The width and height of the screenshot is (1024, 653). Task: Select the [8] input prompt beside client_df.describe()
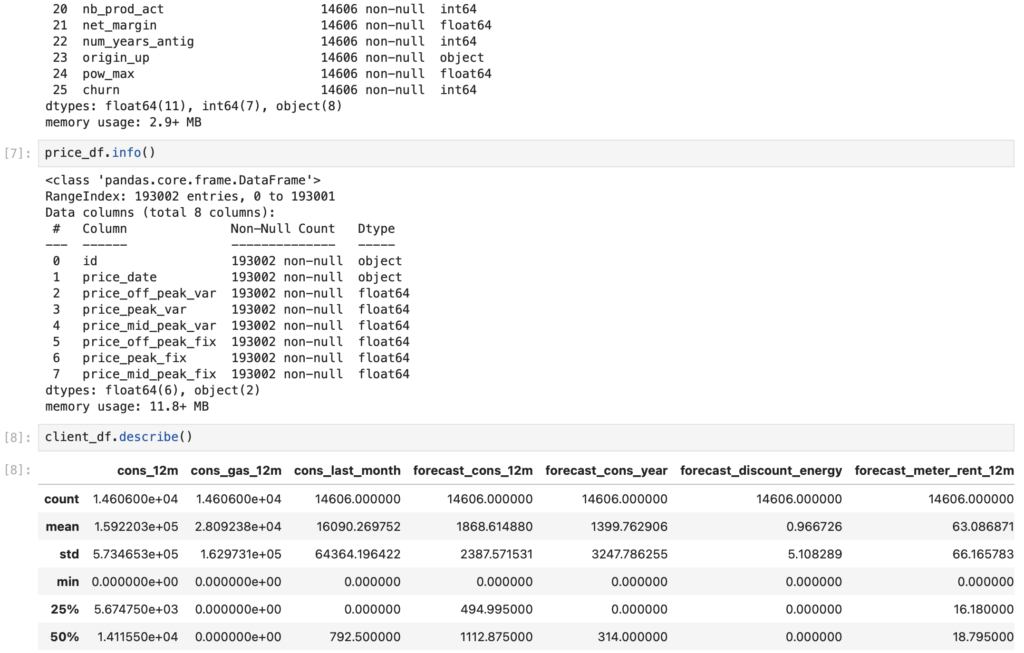19,438
